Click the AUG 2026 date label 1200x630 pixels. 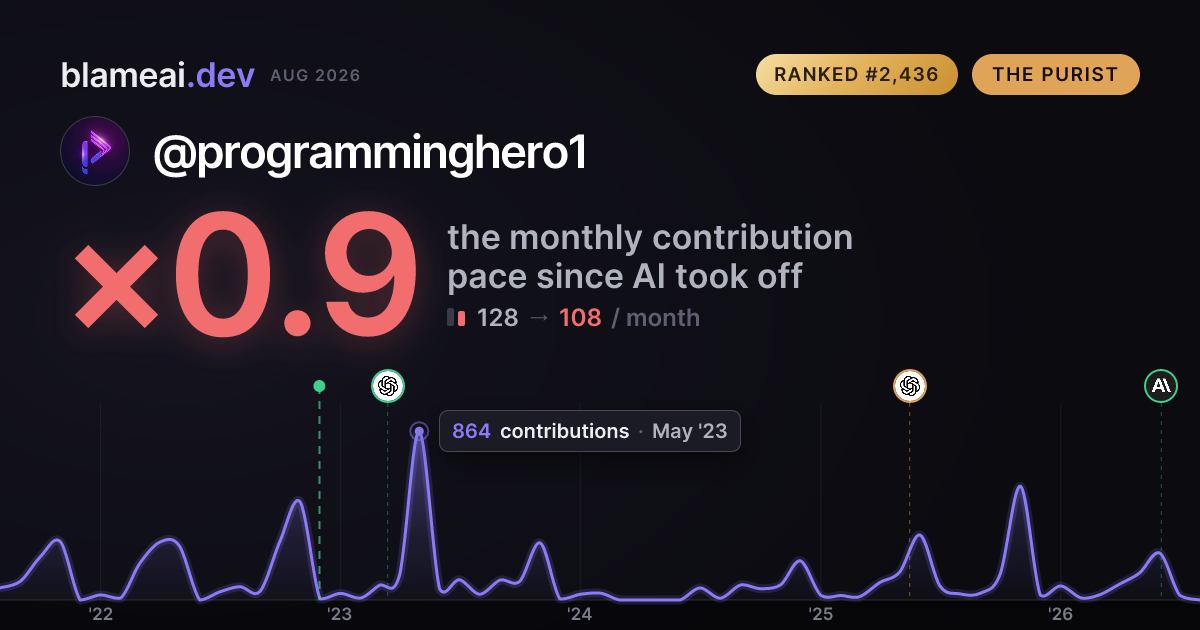click(315, 76)
